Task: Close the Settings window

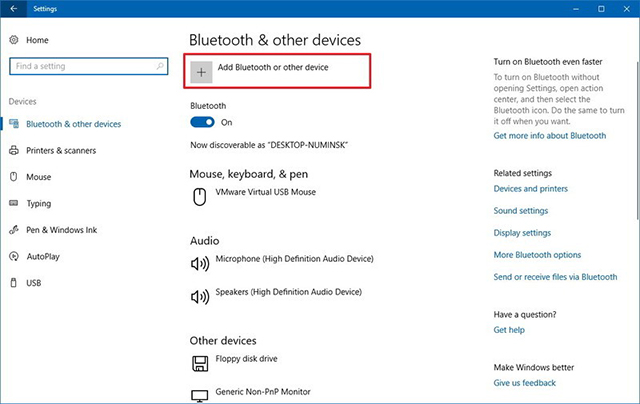Action: point(627,9)
